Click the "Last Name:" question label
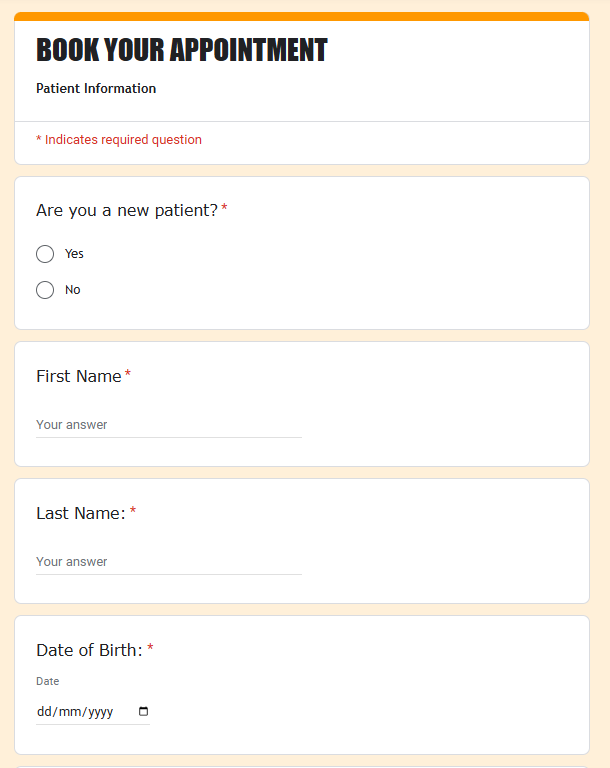610x768 pixels. 80,513
